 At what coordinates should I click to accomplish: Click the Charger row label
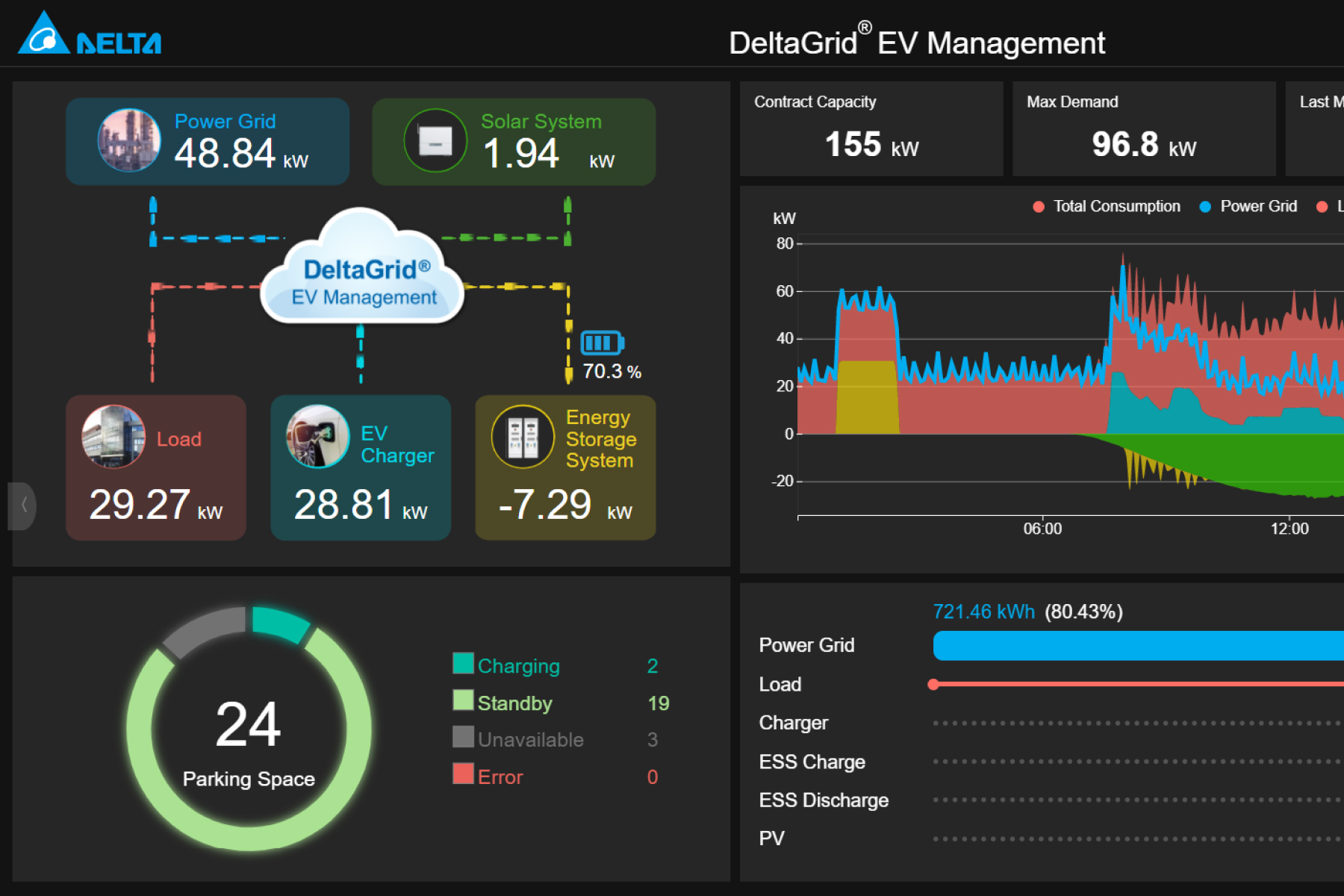pos(794,723)
